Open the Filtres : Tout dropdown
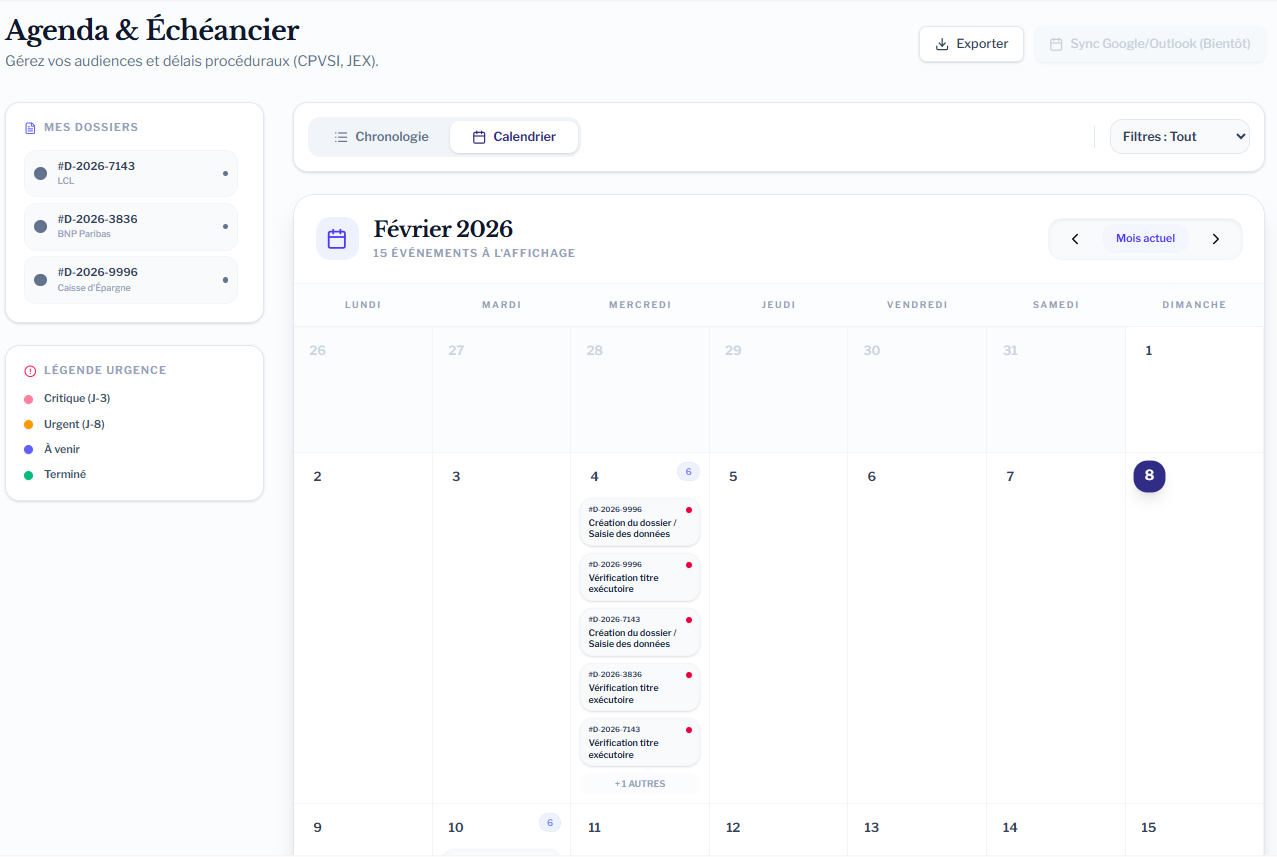 1179,136
